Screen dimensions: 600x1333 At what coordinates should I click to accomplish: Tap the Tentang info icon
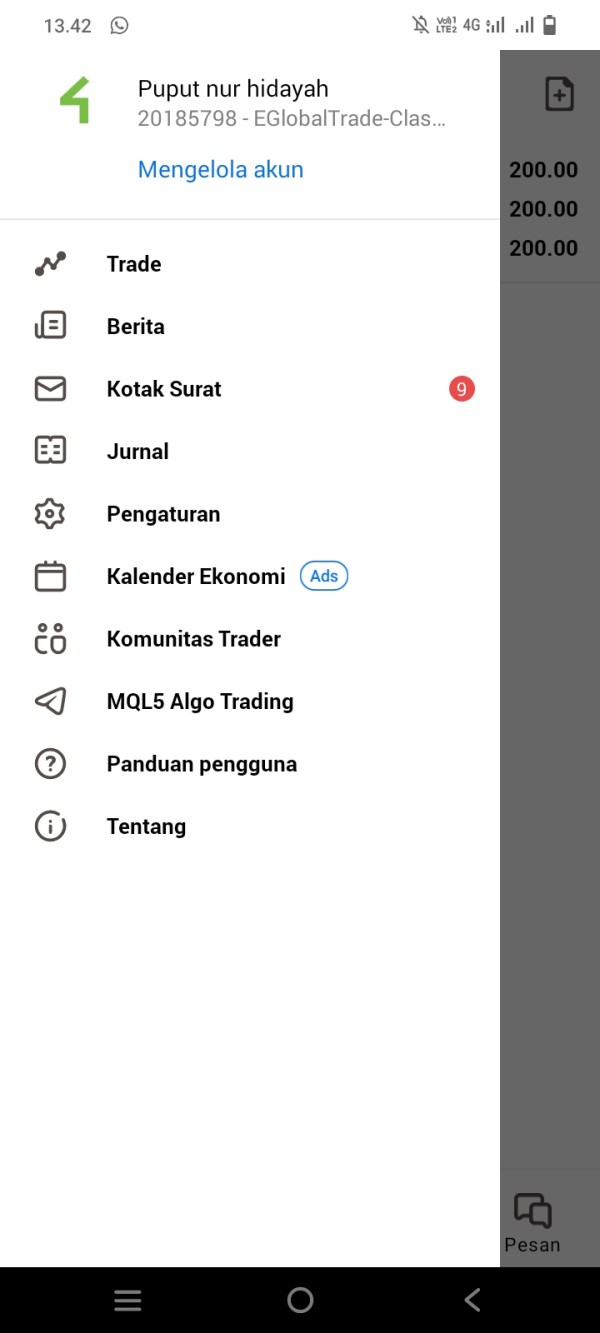click(x=50, y=826)
